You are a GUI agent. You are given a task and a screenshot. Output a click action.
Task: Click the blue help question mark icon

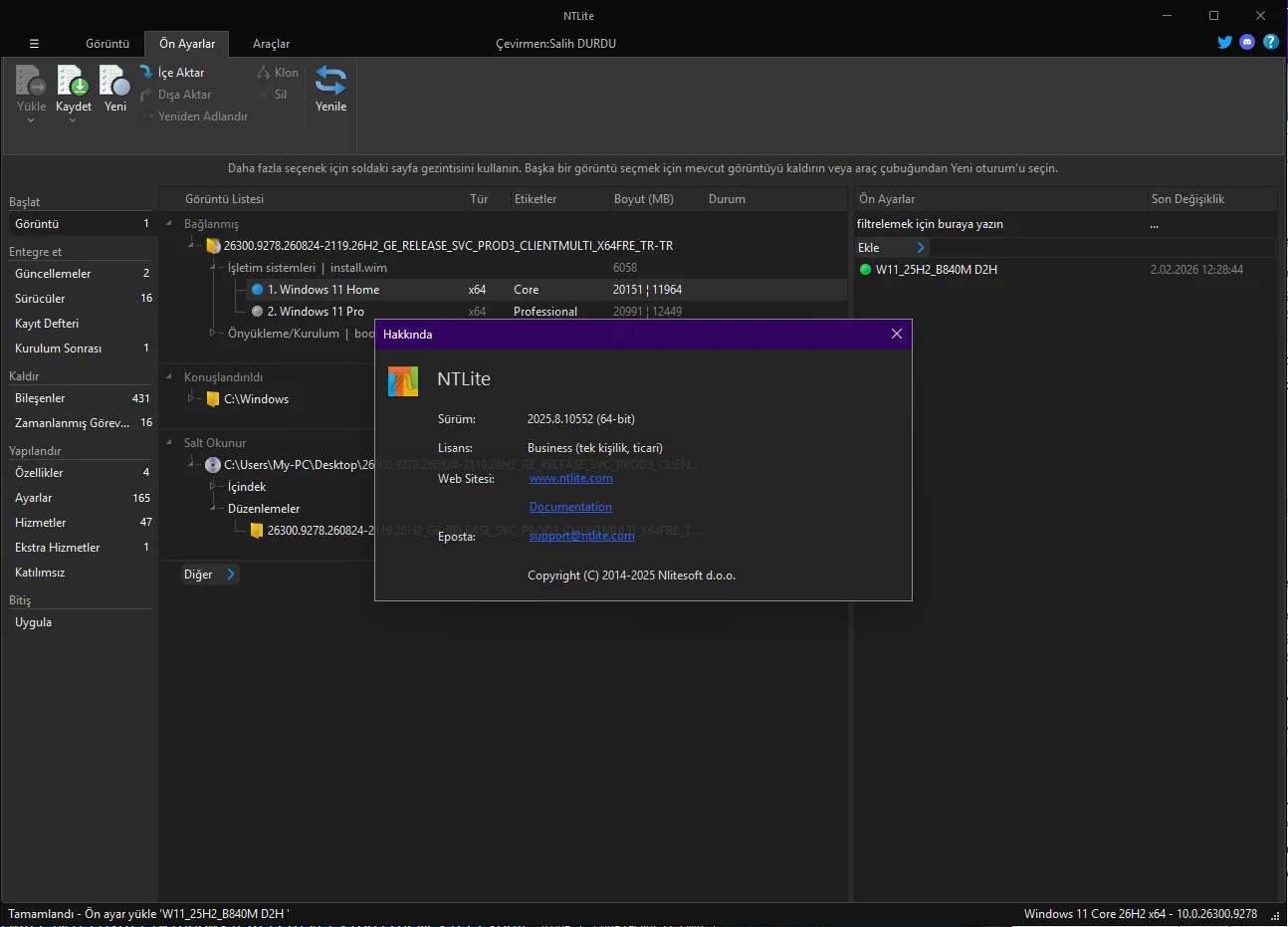tap(1271, 42)
